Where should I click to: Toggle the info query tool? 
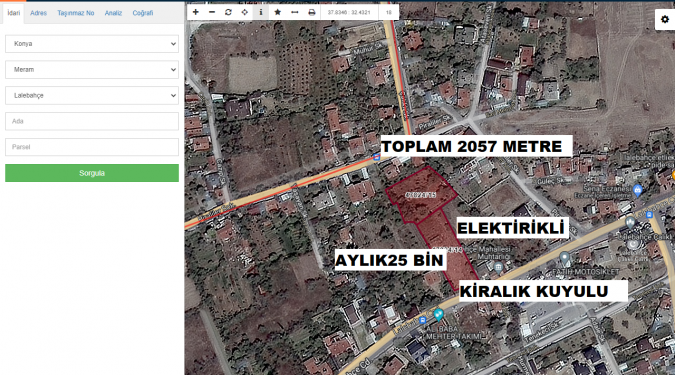(x=261, y=12)
